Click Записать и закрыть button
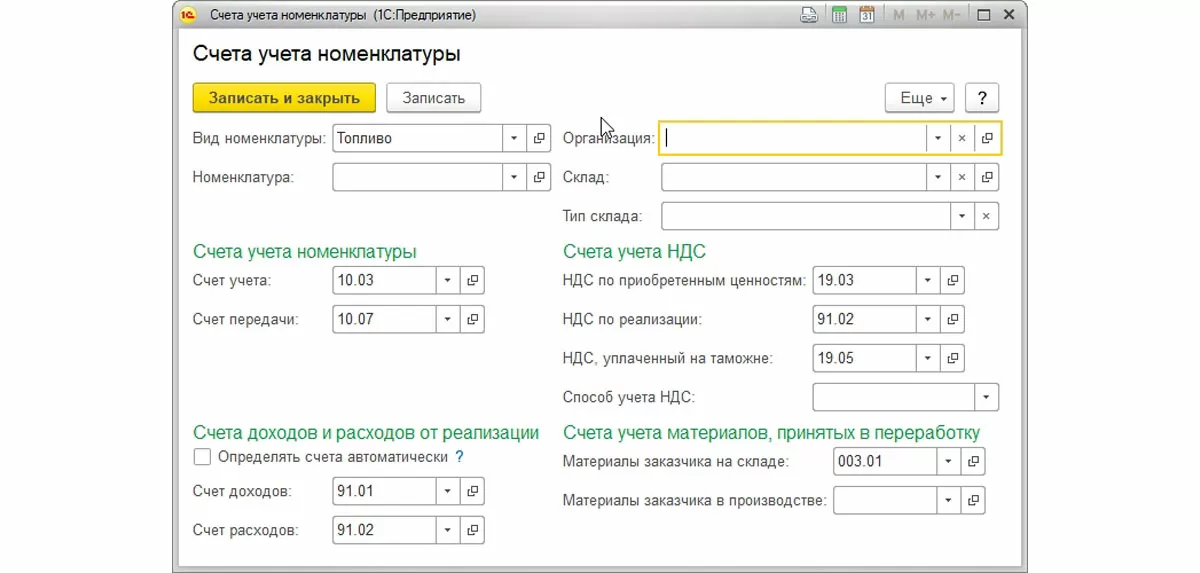 click(x=284, y=98)
